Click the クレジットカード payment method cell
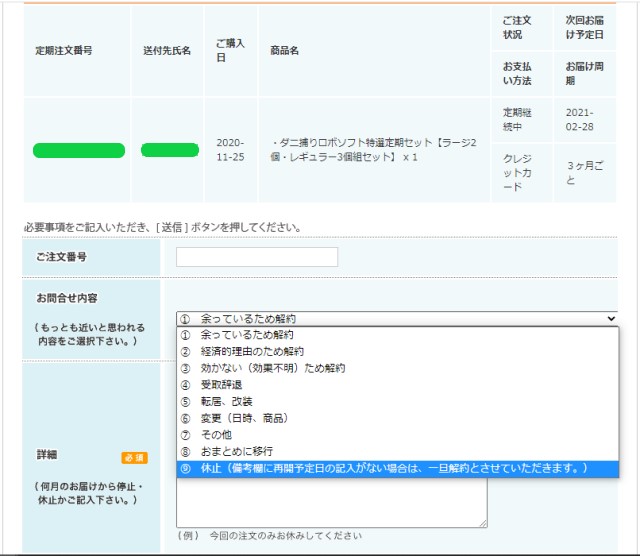Image resolution: width=640 pixels, height=556 pixels. pos(520,173)
